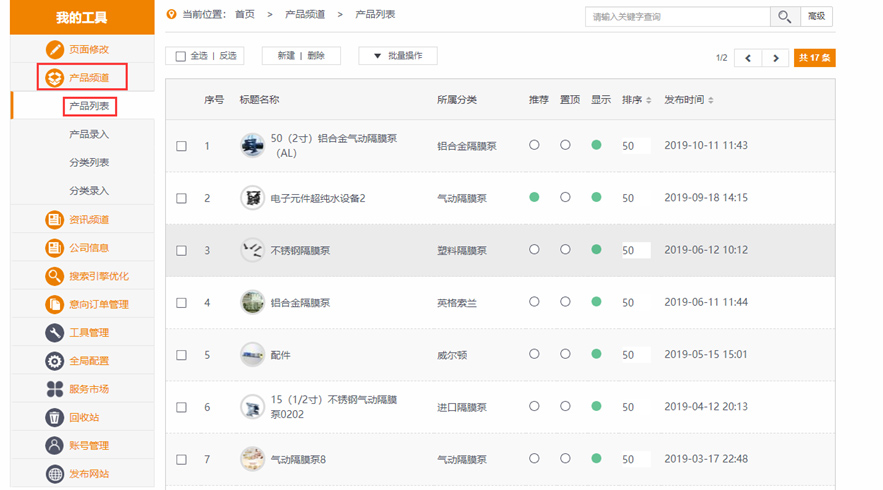
Task: Click the 账号管理 user icon
Action: pyautogui.click(x=55, y=446)
